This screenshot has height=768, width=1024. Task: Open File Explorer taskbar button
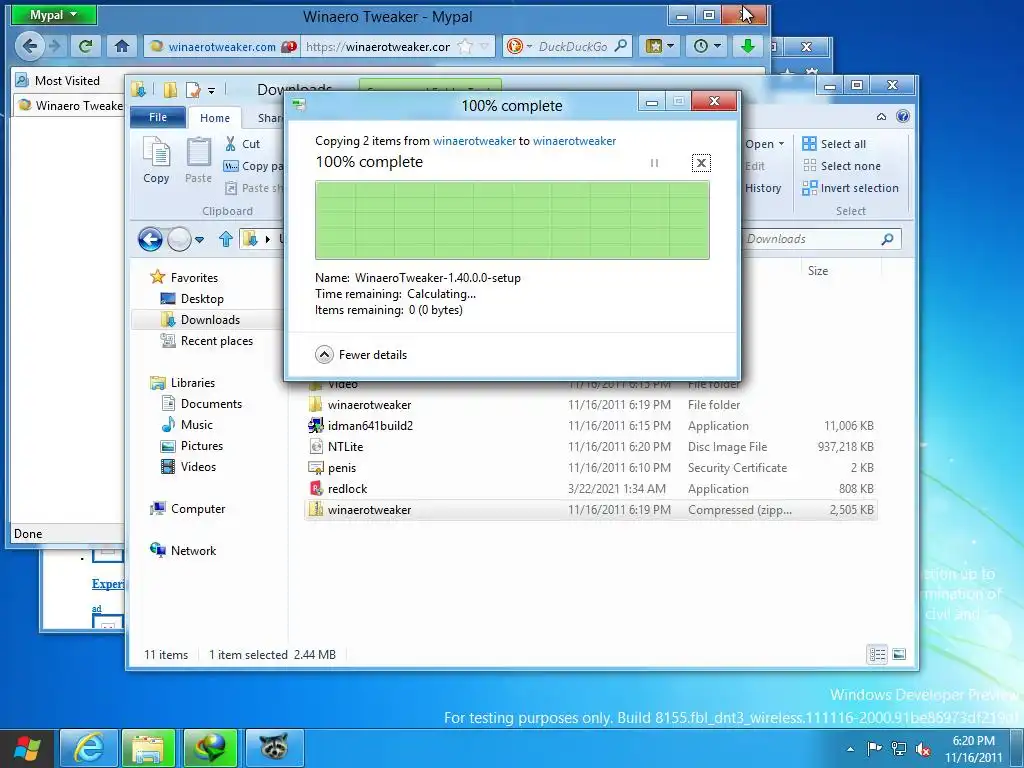coord(149,748)
